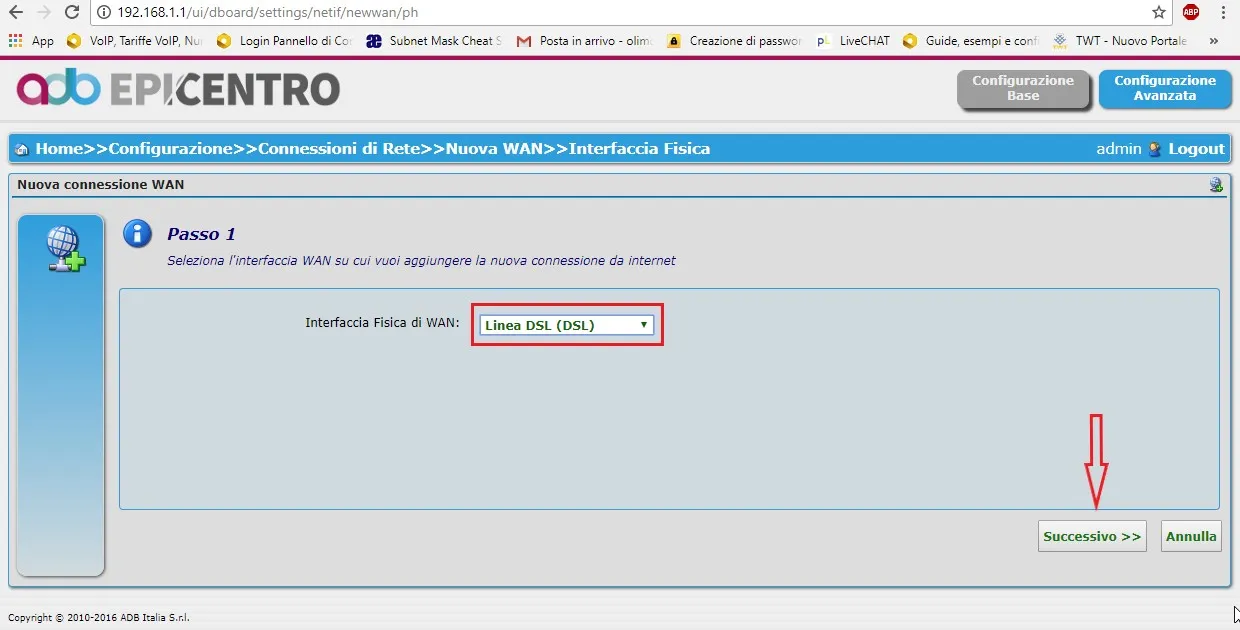This screenshot has width=1240, height=630.
Task: Click the blue info icon beside Passo 1
Action: 137,234
